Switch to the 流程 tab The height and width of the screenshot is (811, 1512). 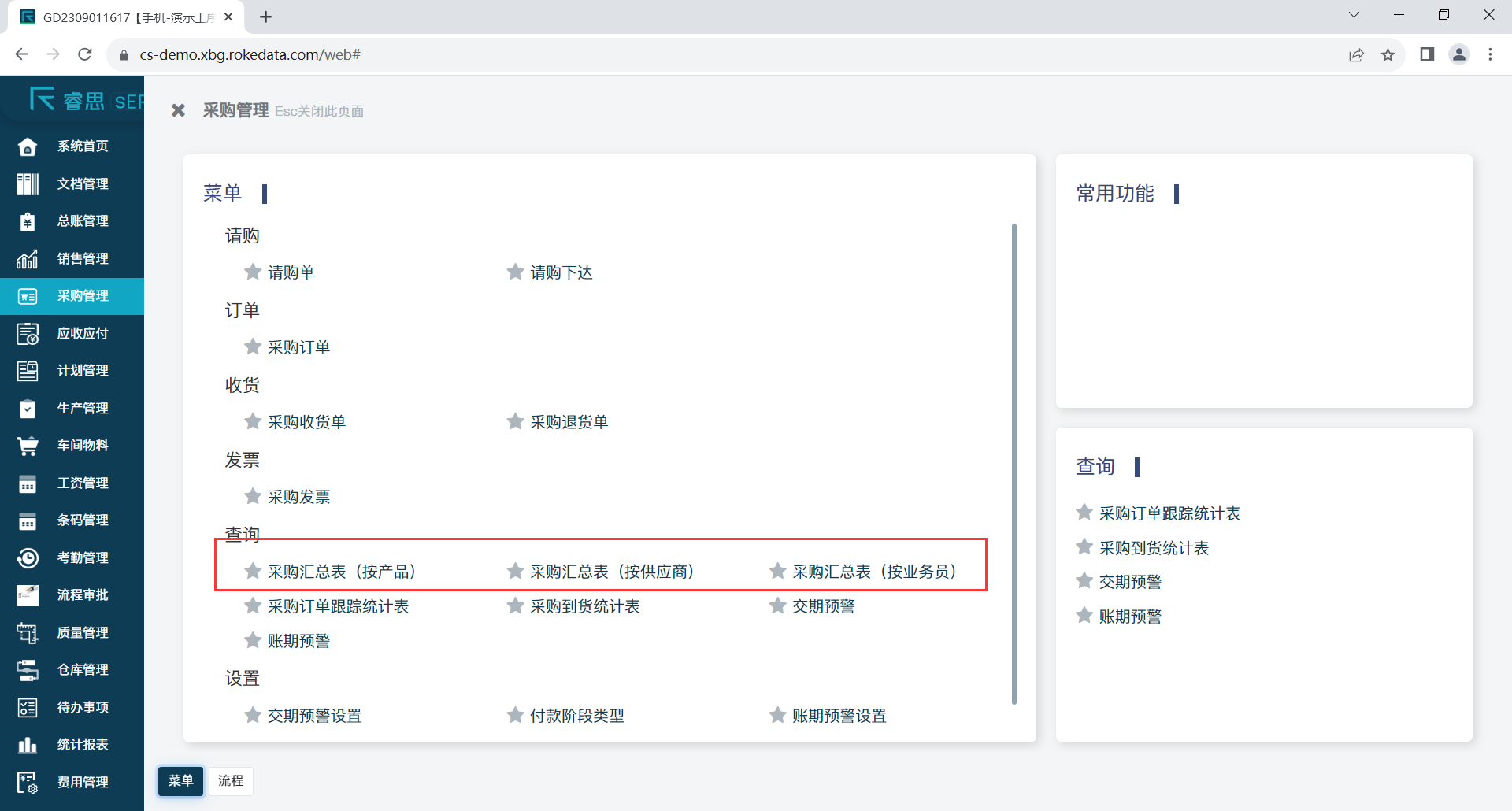pos(231,780)
